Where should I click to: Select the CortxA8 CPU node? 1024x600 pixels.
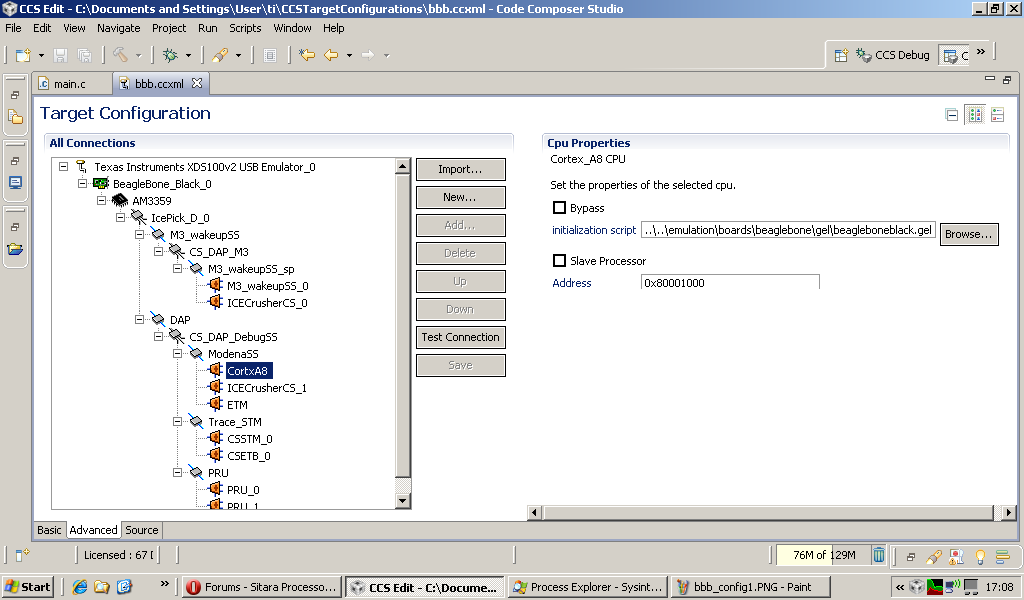coord(248,371)
